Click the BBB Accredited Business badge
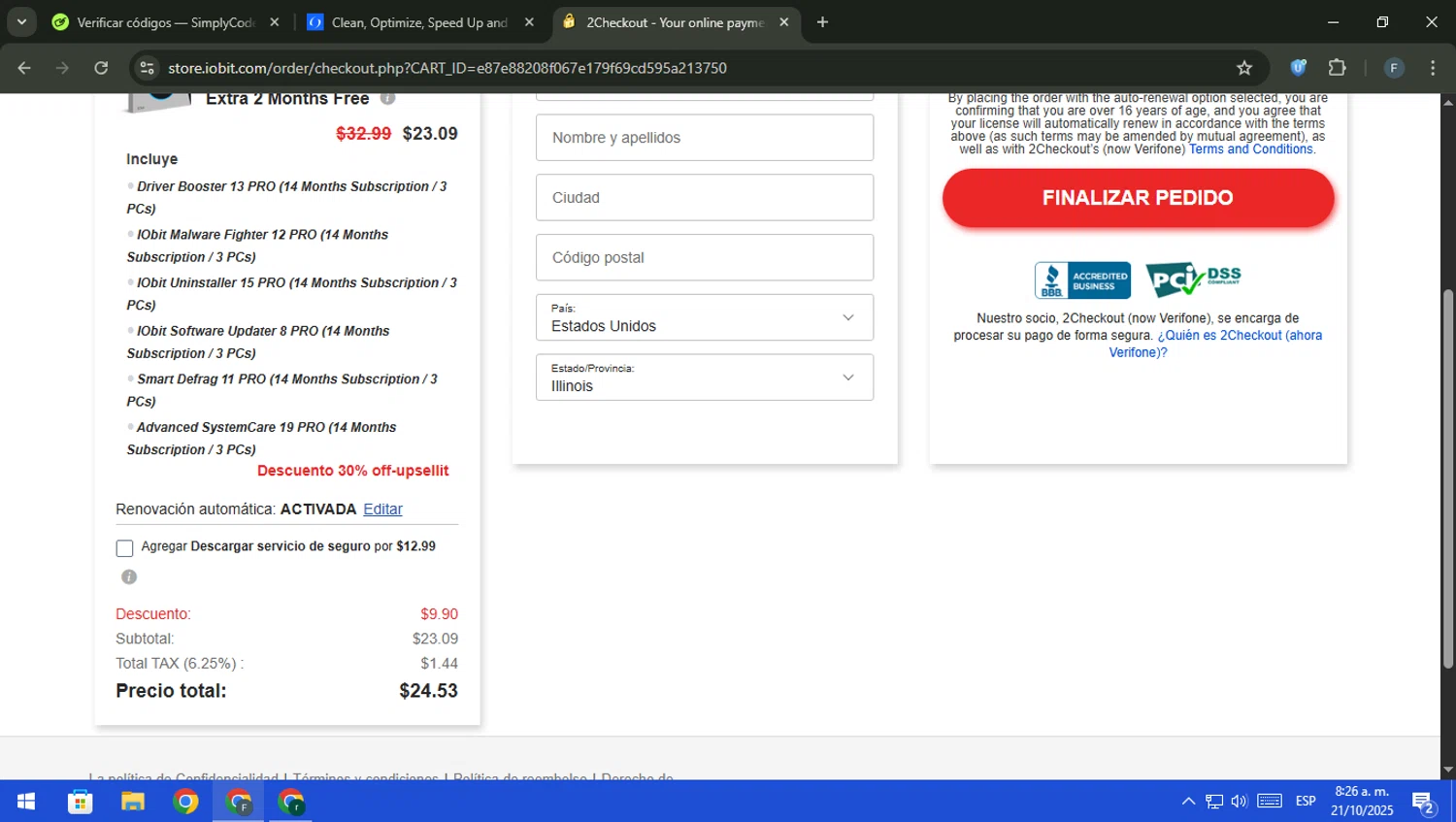The width and height of the screenshot is (1456, 822). (x=1082, y=280)
